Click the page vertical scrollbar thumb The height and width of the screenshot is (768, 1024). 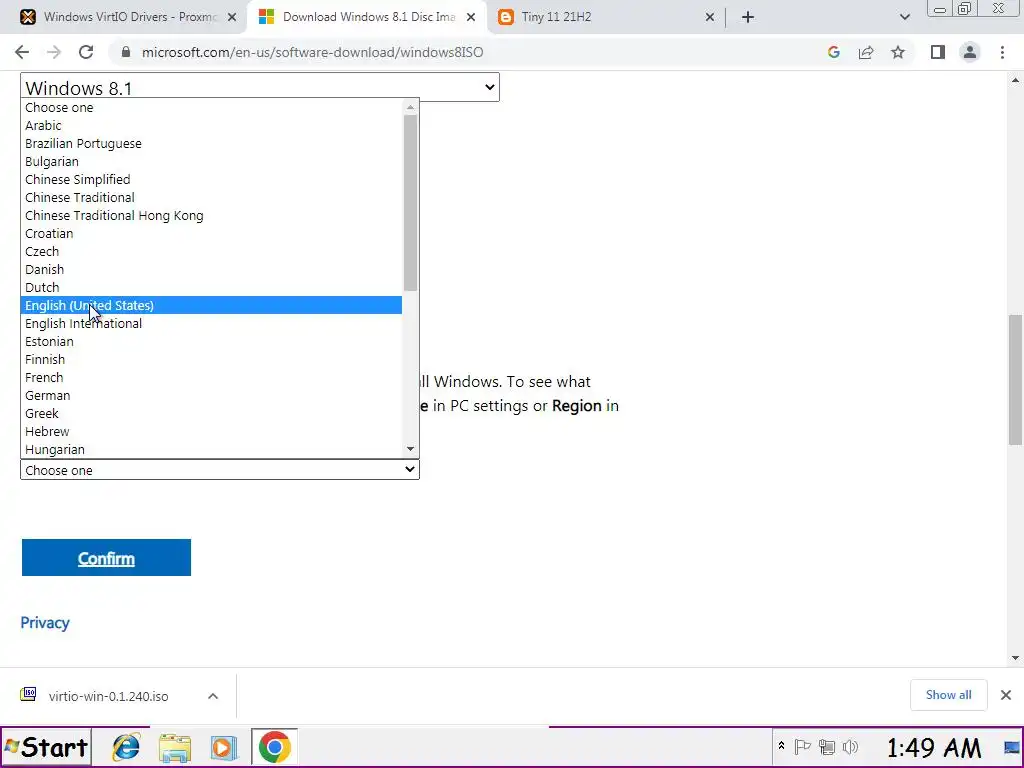pyautogui.click(x=1016, y=380)
